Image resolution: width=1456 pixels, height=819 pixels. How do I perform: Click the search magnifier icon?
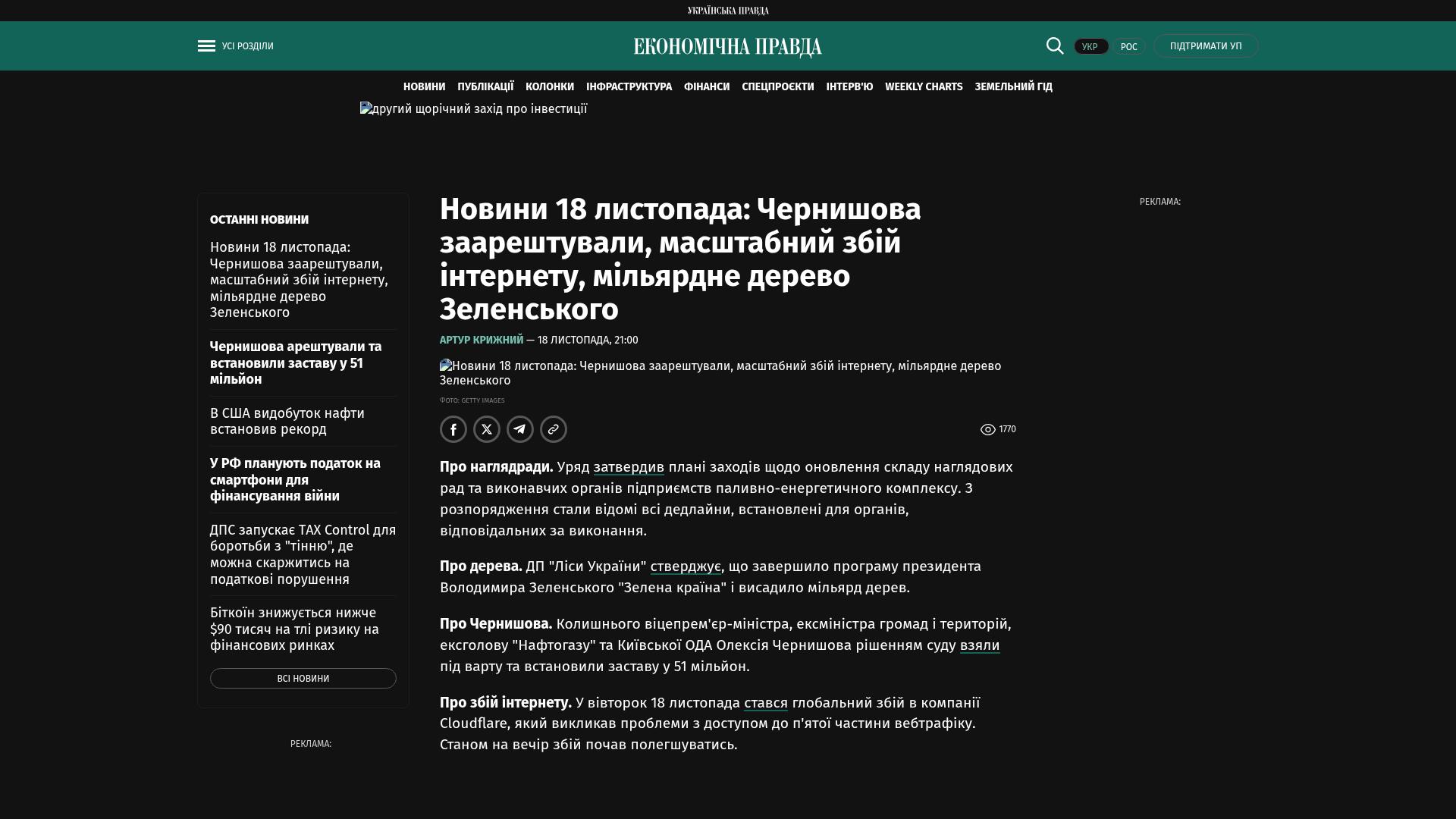[1055, 46]
